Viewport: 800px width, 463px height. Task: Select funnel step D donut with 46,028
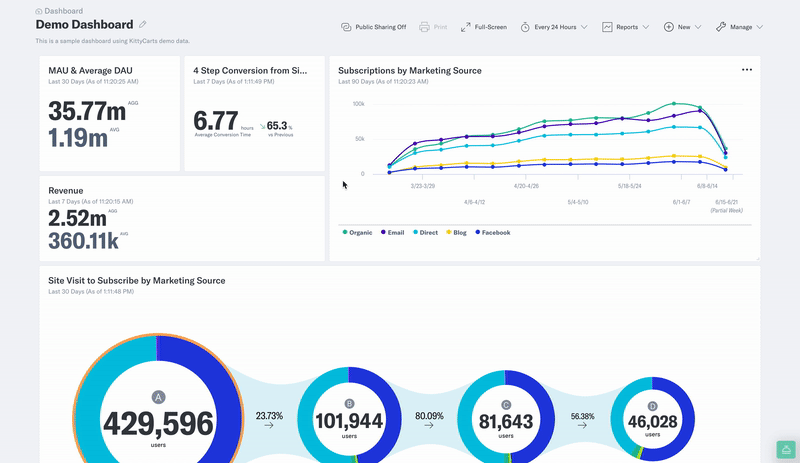(x=653, y=419)
